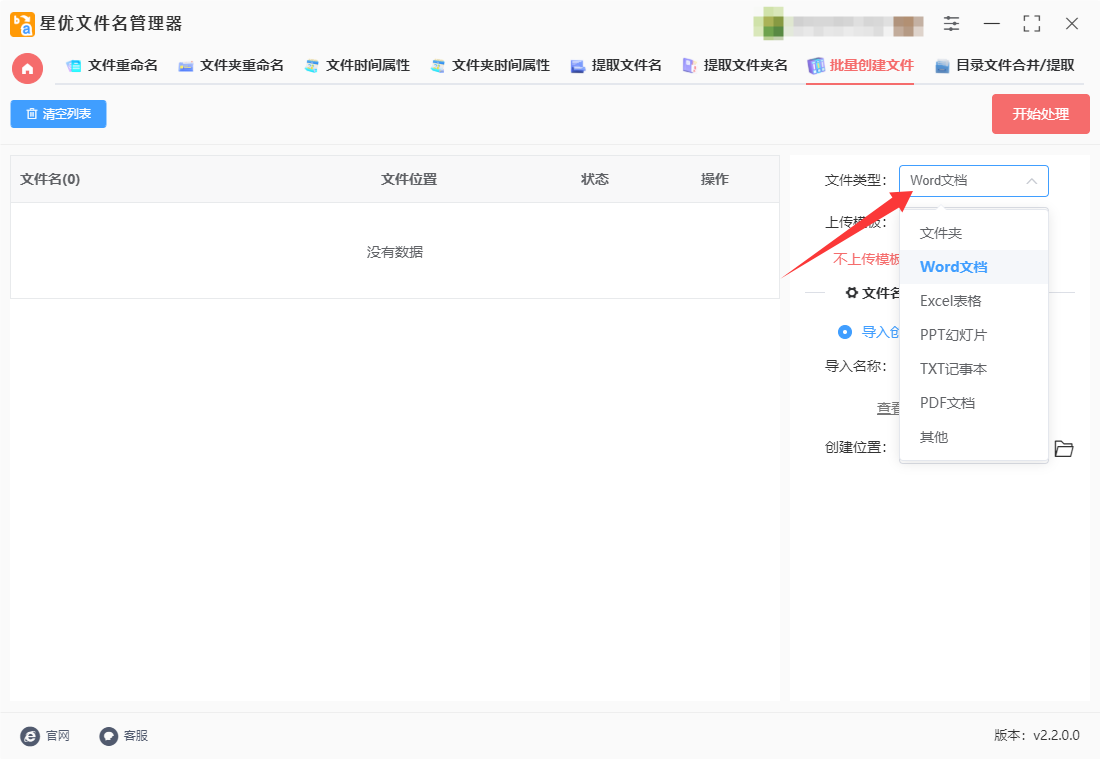Click the 文件重命名 tab icon
The height and width of the screenshot is (760, 1100).
74,66
